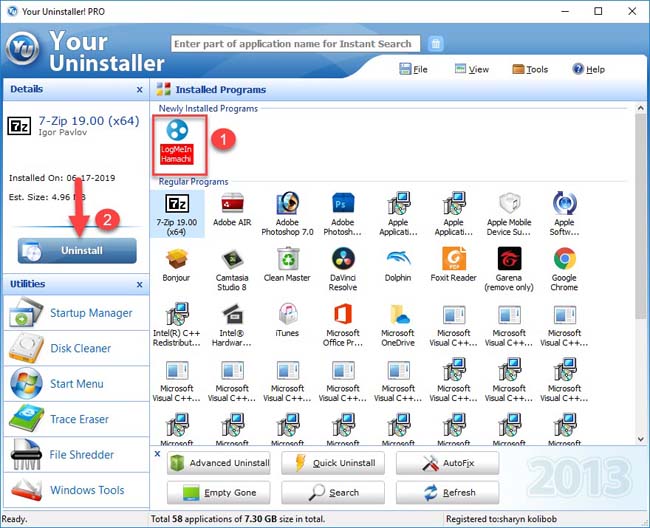Click the Quick Uninstall button
650x528 pixels.
click(333, 463)
